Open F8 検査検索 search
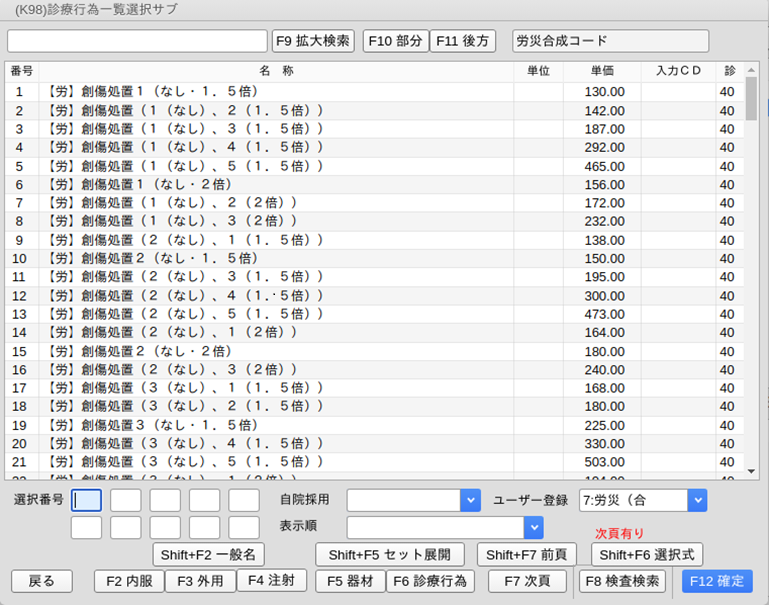 pos(622,581)
